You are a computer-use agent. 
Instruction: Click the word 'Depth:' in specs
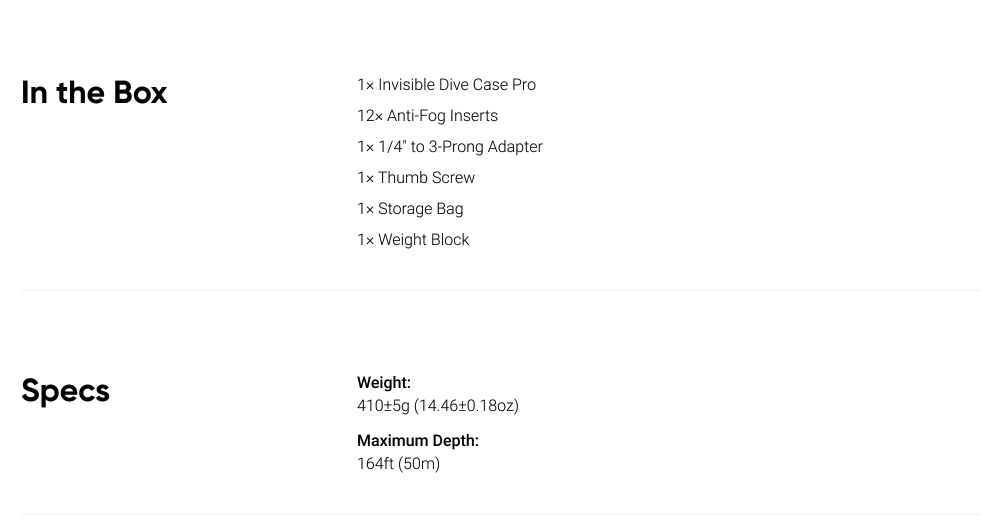456,440
